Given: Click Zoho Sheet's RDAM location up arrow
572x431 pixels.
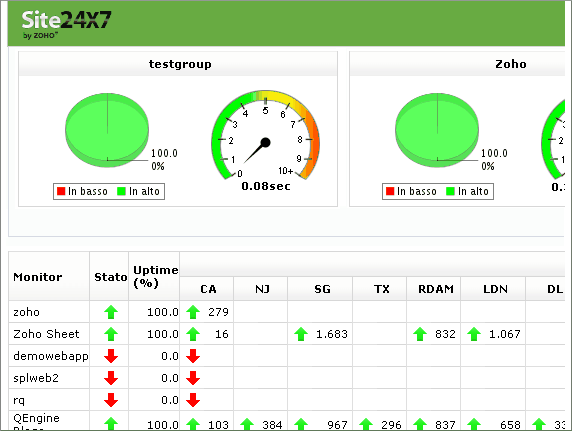Looking at the screenshot, I should (x=420, y=334).
